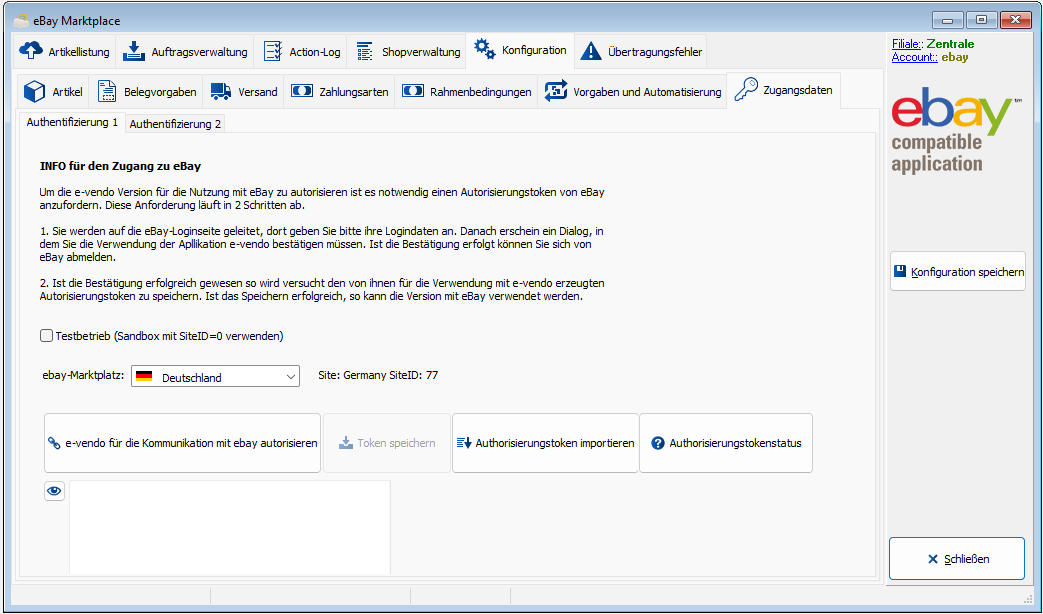This screenshot has width=1043, height=614.
Task: Click the Artikel cube icon
Action: [35, 91]
